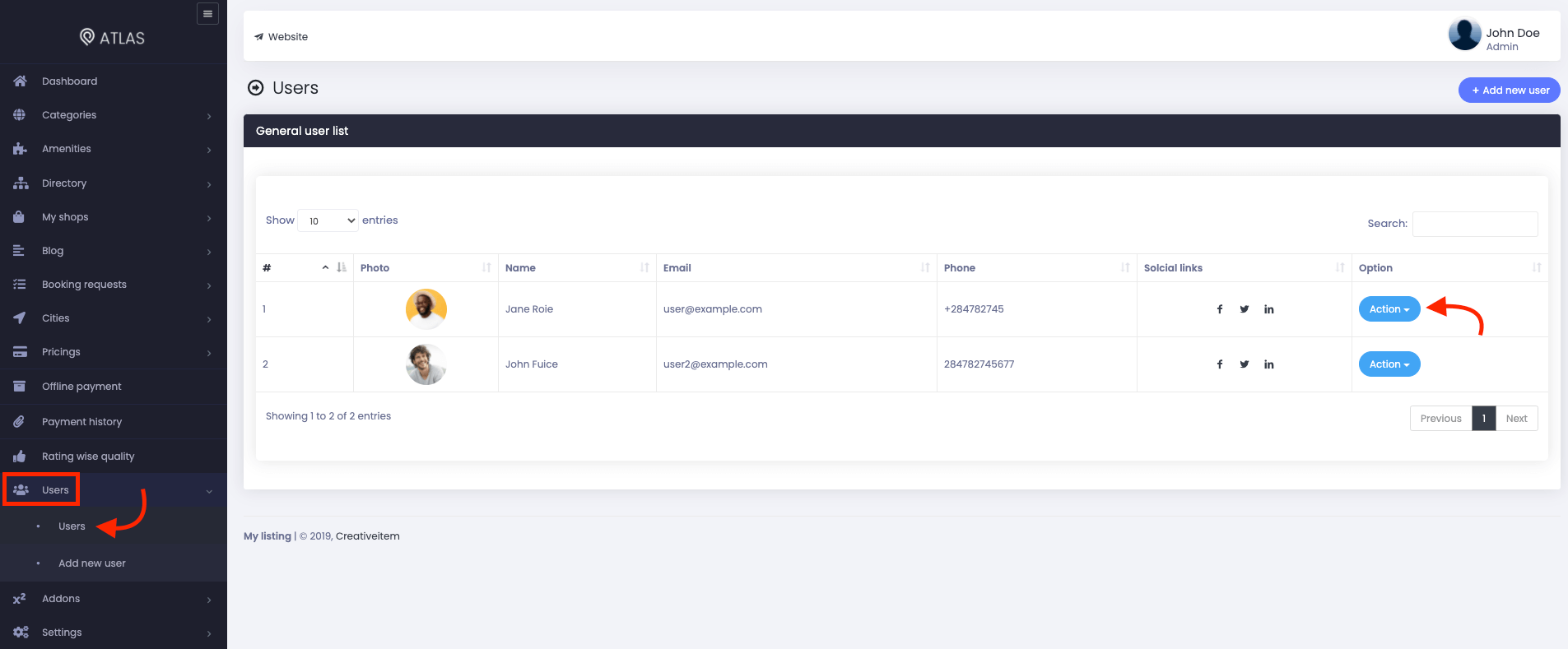The height and width of the screenshot is (649, 1568).
Task: Expand the Directory submenu chevron
Action: coord(209,184)
